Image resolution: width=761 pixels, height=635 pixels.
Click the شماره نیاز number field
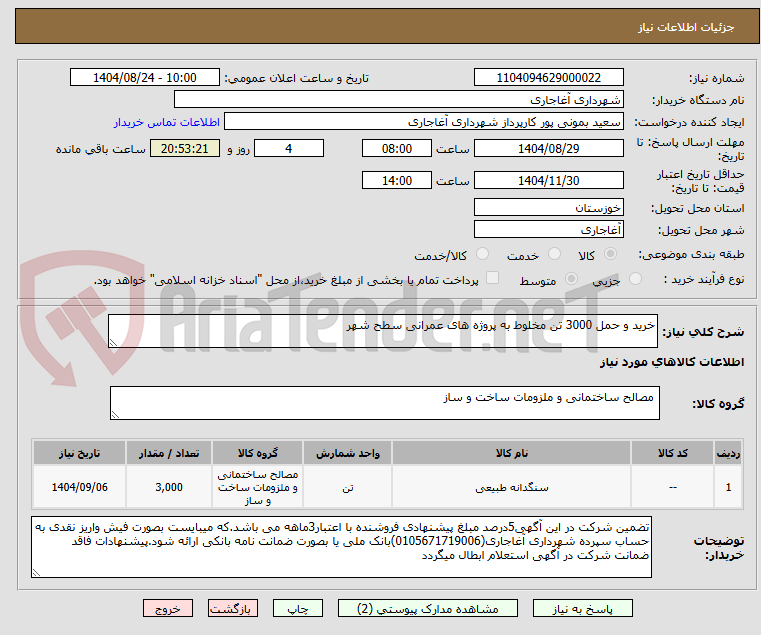click(548, 77)
